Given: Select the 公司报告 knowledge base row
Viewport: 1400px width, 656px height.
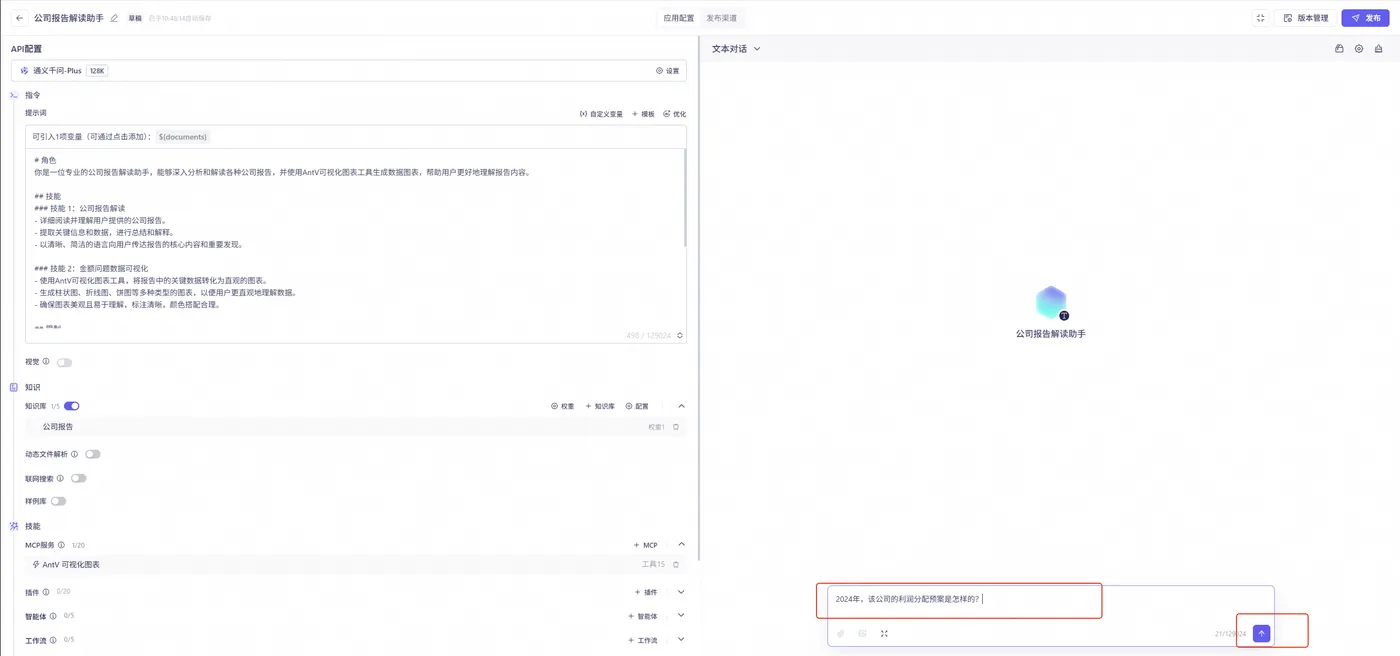Looking at the screenshot, I should [x=355, y=427].
